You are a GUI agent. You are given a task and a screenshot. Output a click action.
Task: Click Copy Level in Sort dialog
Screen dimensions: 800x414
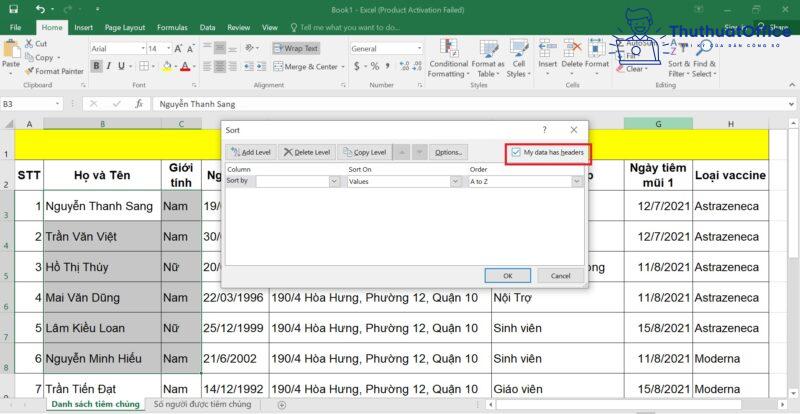click(365, 152)
